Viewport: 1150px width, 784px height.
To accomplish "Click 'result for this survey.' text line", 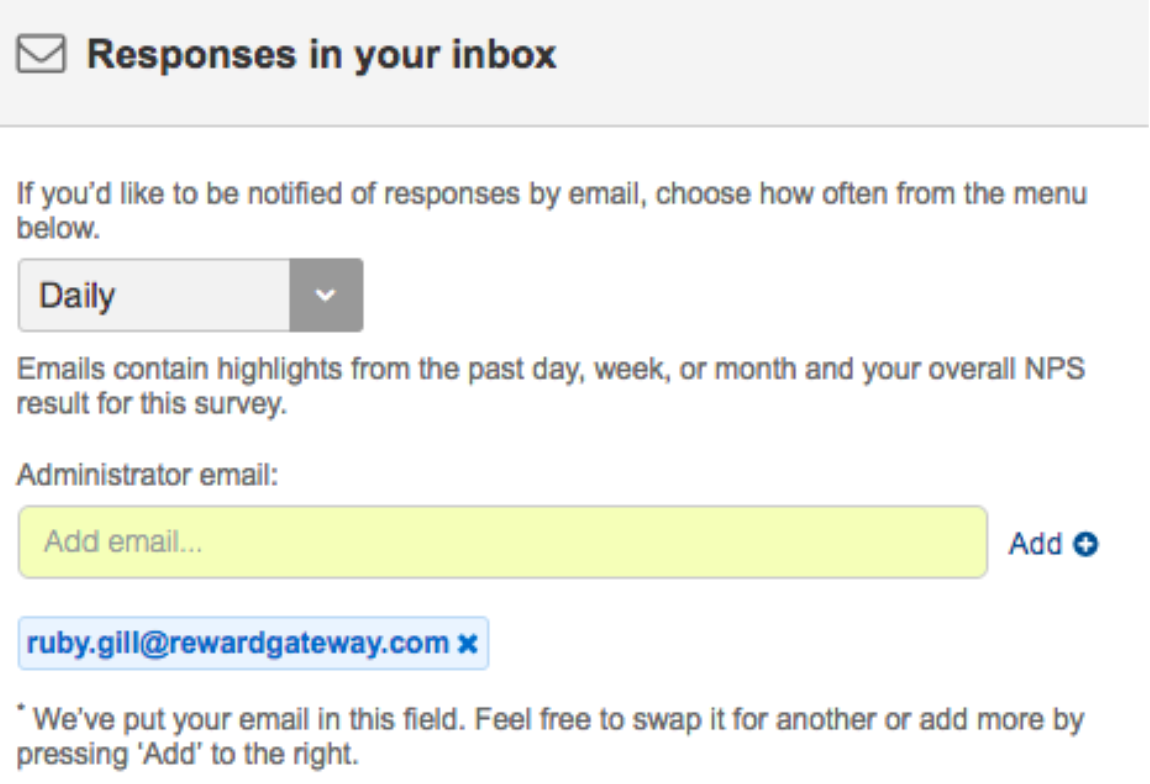I will [x=152, y=403].
